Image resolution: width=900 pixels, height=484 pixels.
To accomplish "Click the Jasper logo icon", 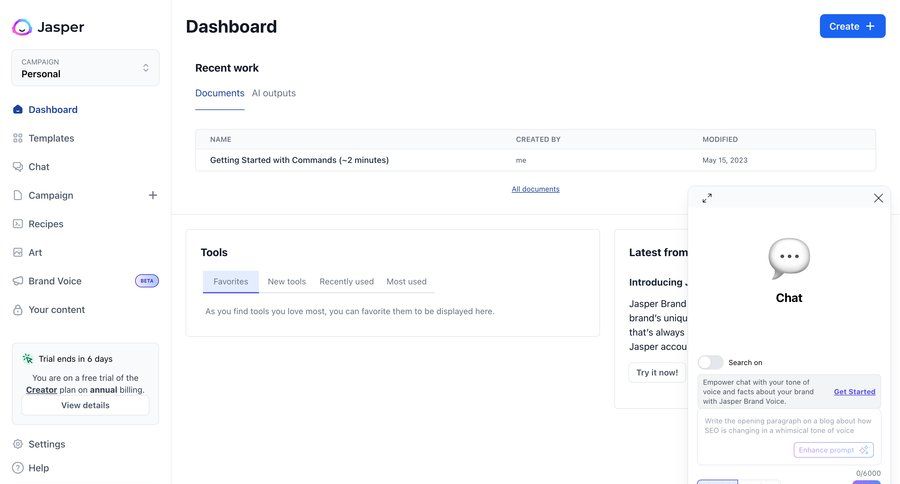I will (22, 27).
